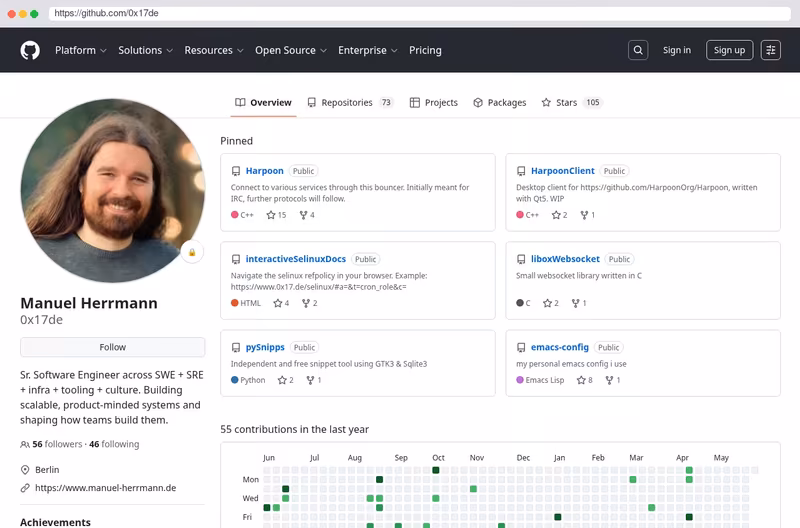Click the fork count on HarpoonClient
This screenshot has height=528, width=800.
(588, 215)
